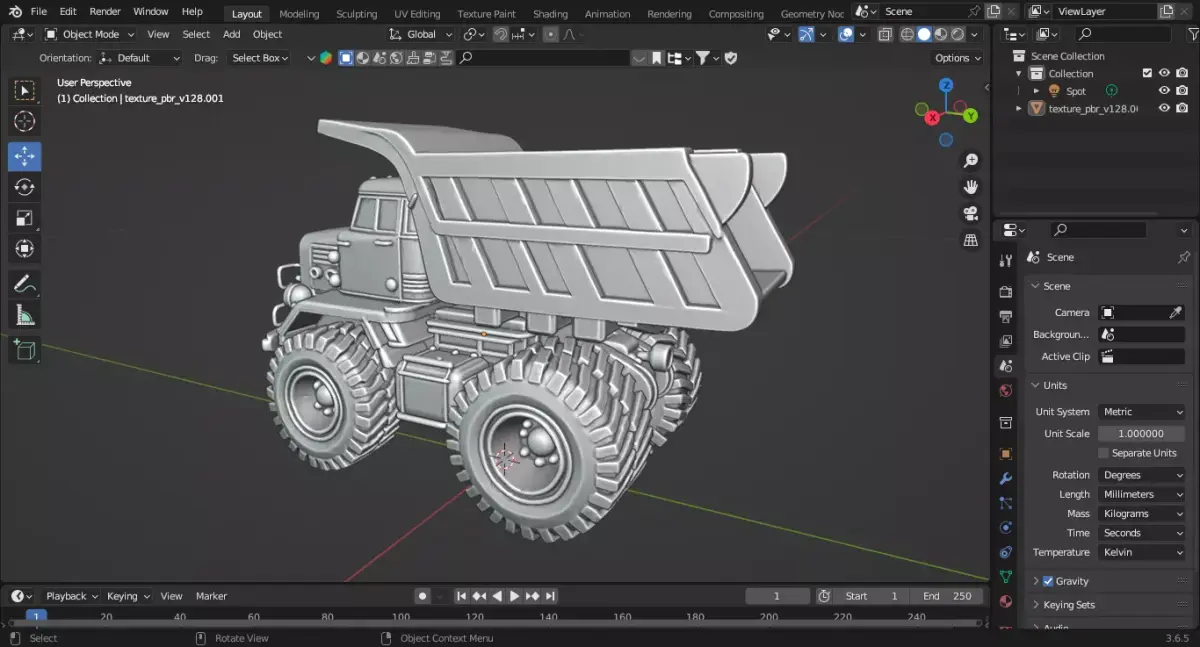Open the File menu
This screenshot has height=647, width=1200.
click(39, 12)
